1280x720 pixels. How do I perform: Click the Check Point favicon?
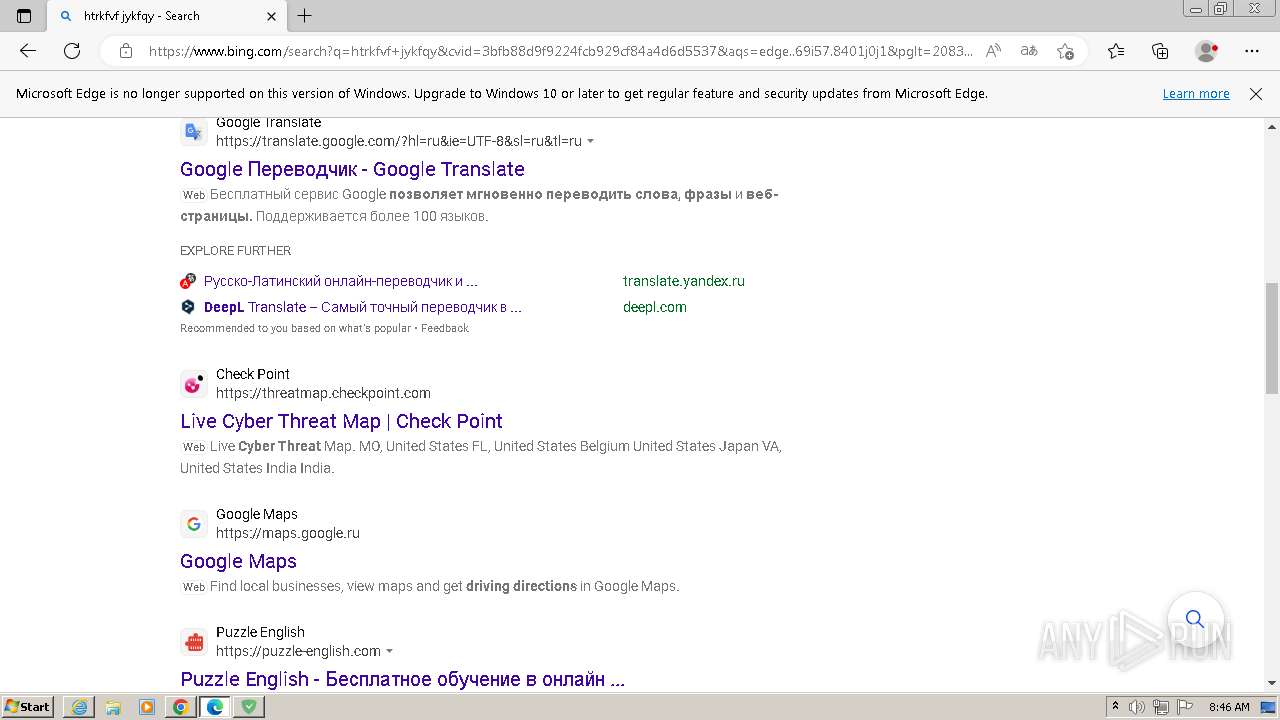194,384
